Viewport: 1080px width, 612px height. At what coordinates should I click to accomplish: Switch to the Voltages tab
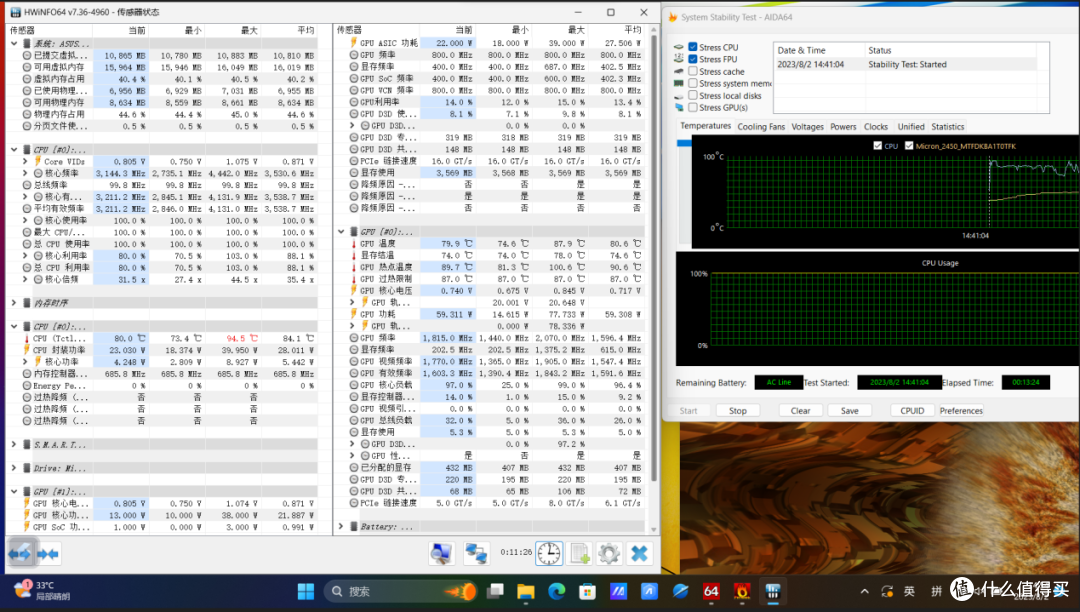[x=807, y=127]
